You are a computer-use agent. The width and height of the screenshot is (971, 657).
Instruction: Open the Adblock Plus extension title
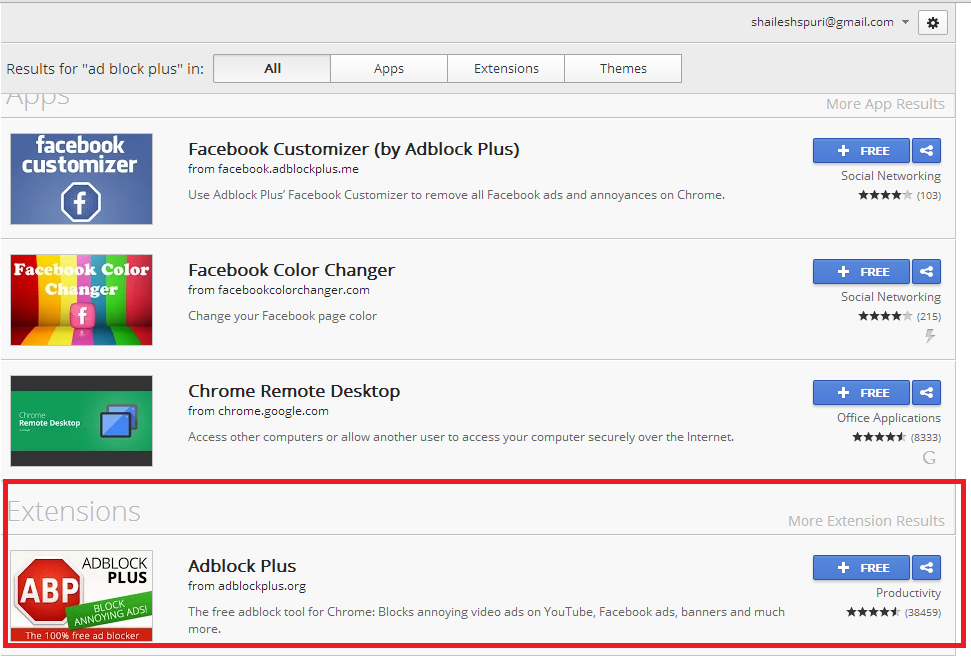tap(242, 566)
